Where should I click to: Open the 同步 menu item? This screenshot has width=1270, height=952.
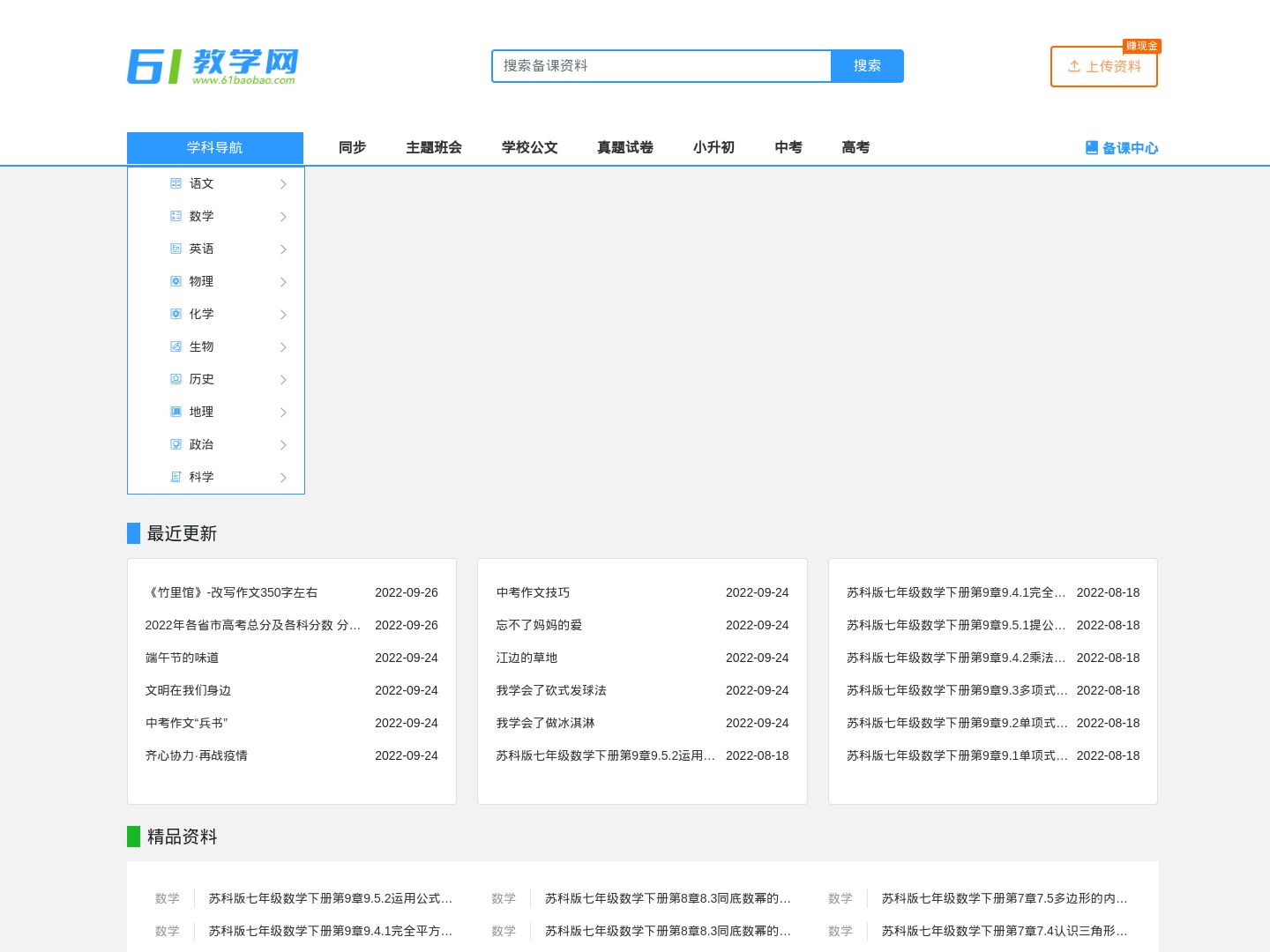[x=352, y=147]
